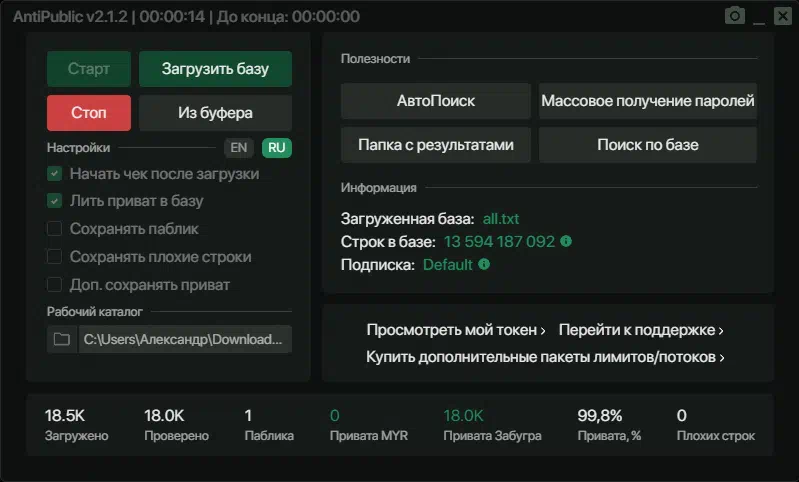
Task: Stop the check with Стоп
Action: tap(89, 113)
